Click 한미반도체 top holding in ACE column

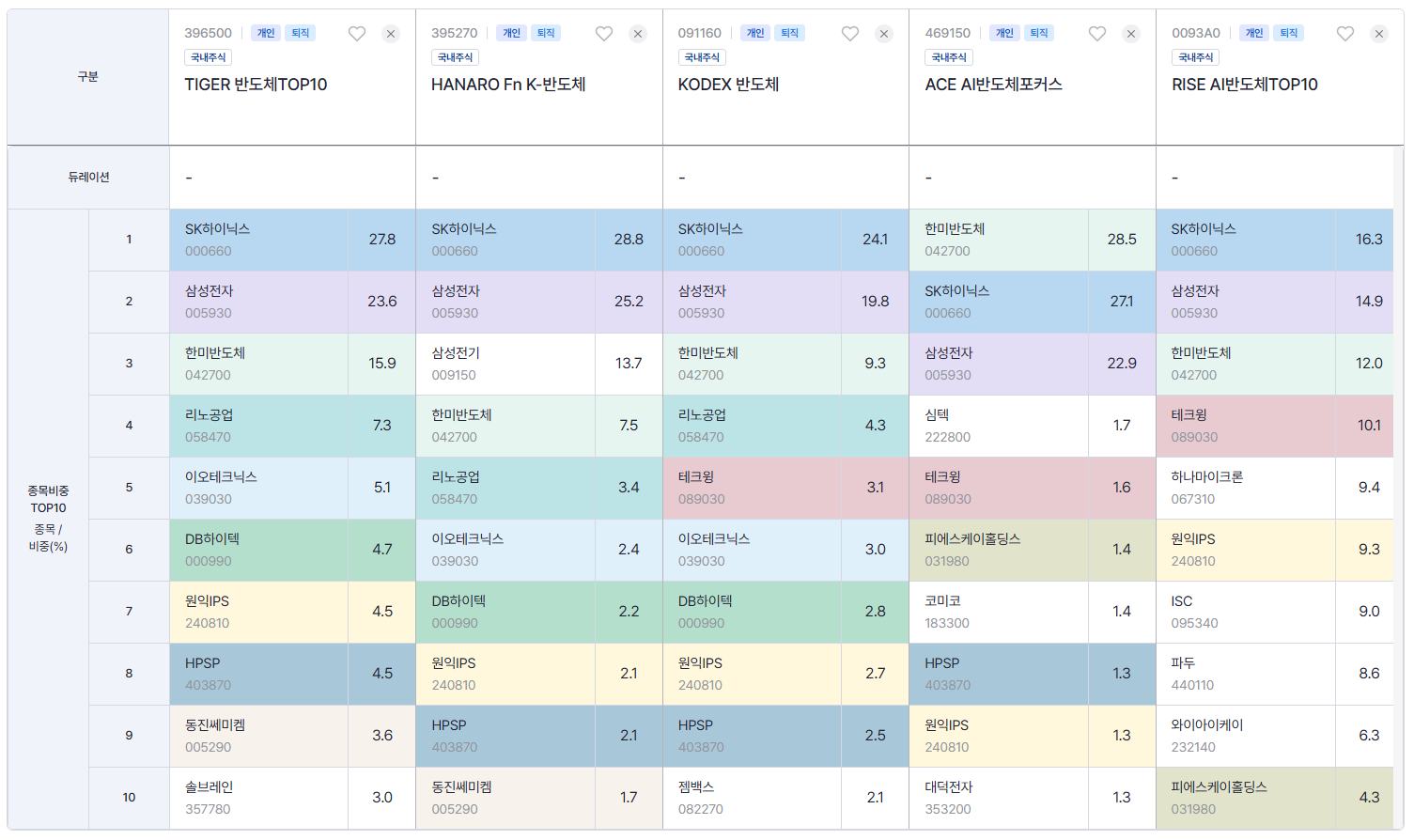point(955,229)
